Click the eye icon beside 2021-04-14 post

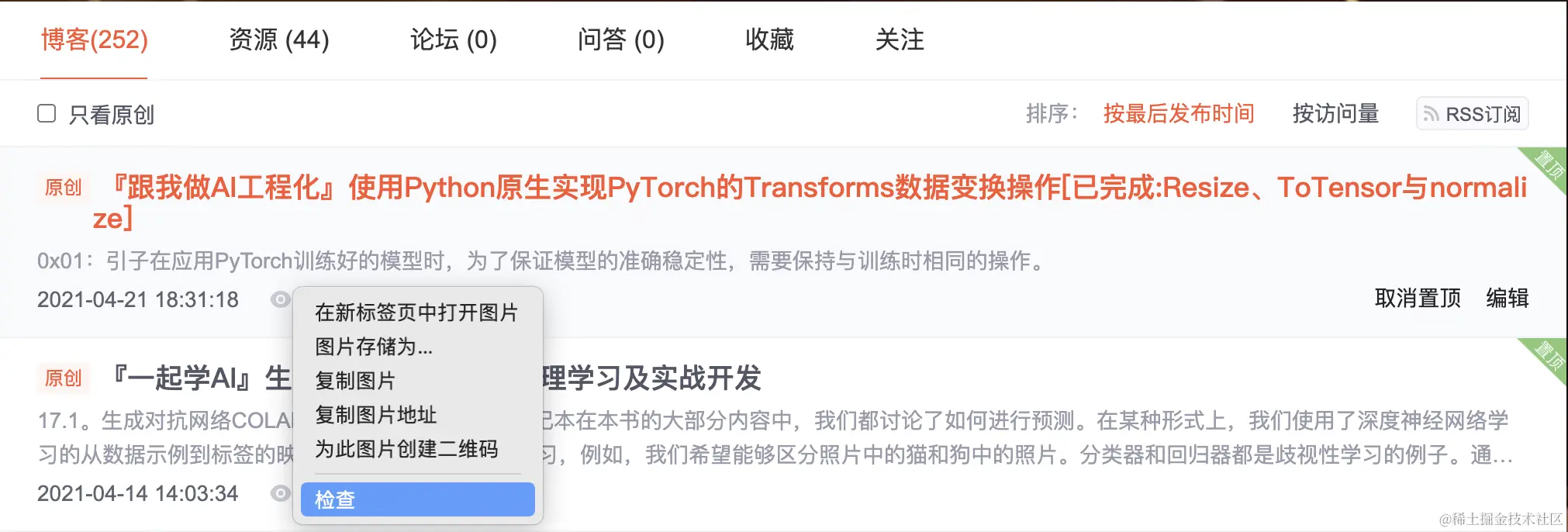(x=281, y=493)
